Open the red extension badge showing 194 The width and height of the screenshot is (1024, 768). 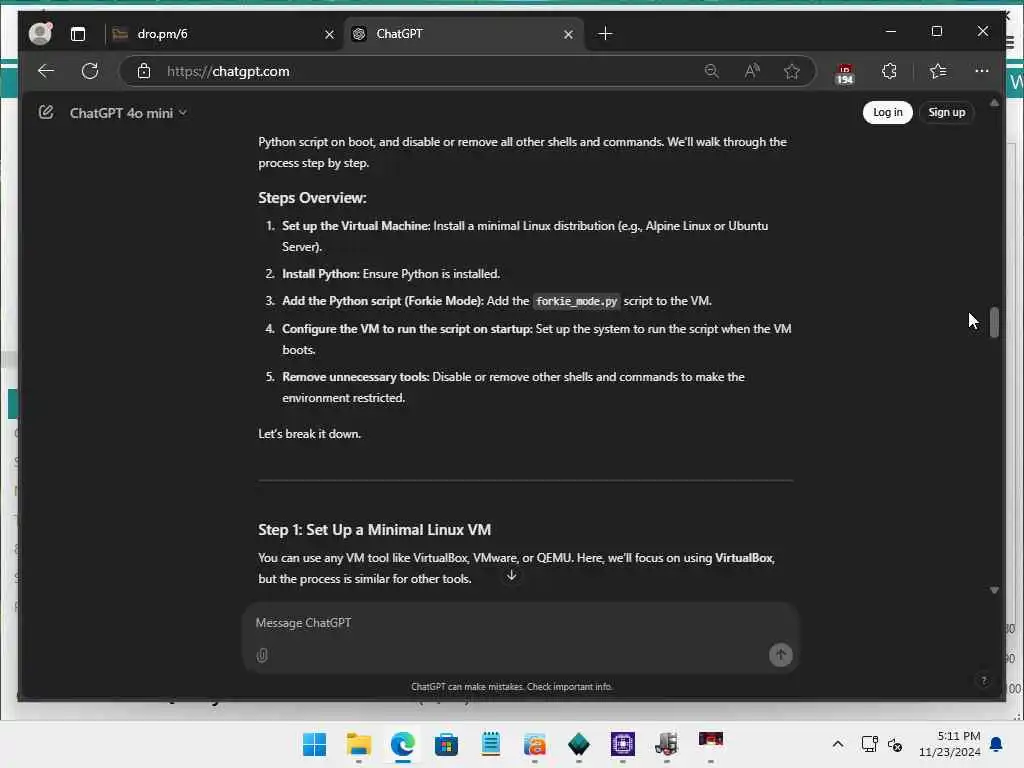844,74
